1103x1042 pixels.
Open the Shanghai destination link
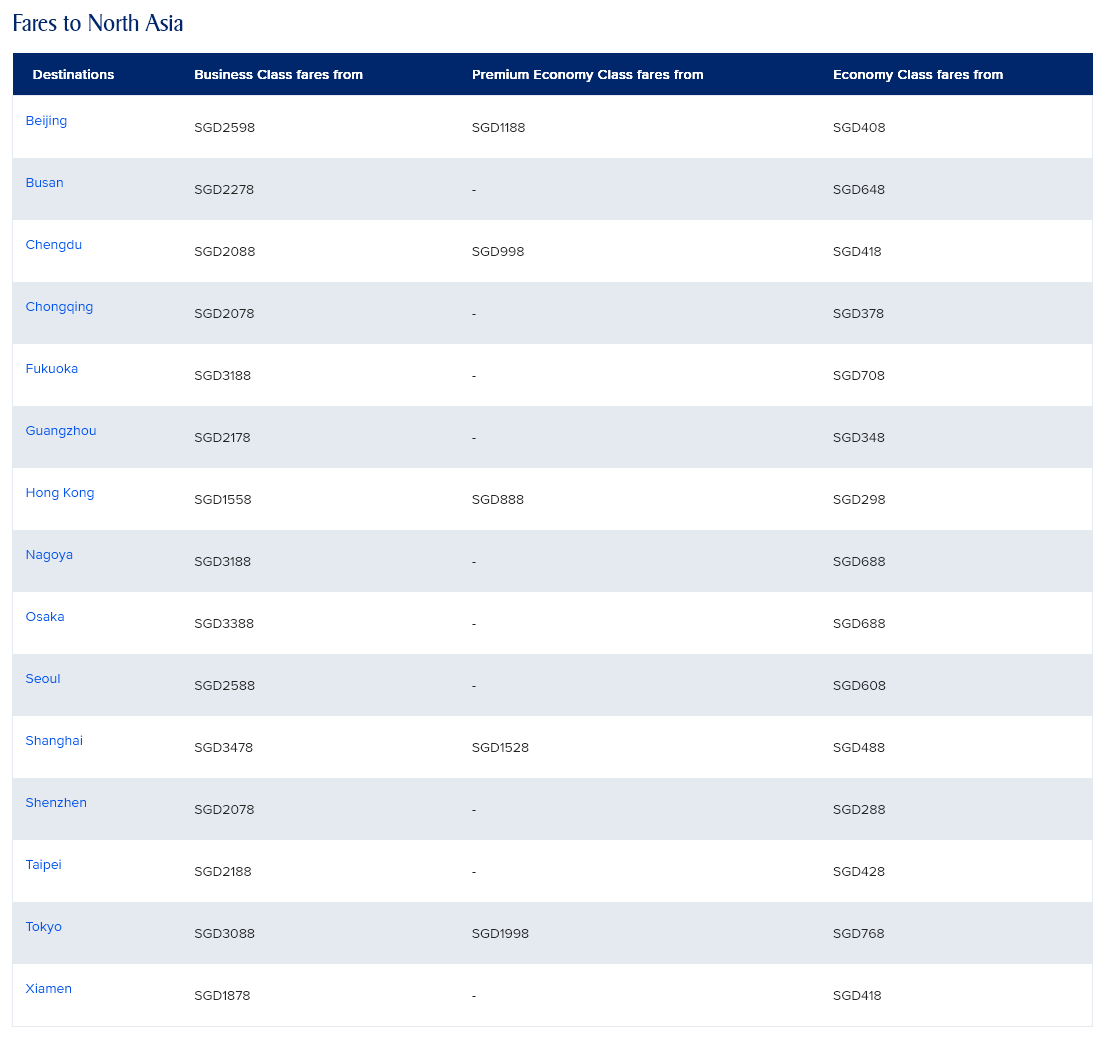pos(54,741)
